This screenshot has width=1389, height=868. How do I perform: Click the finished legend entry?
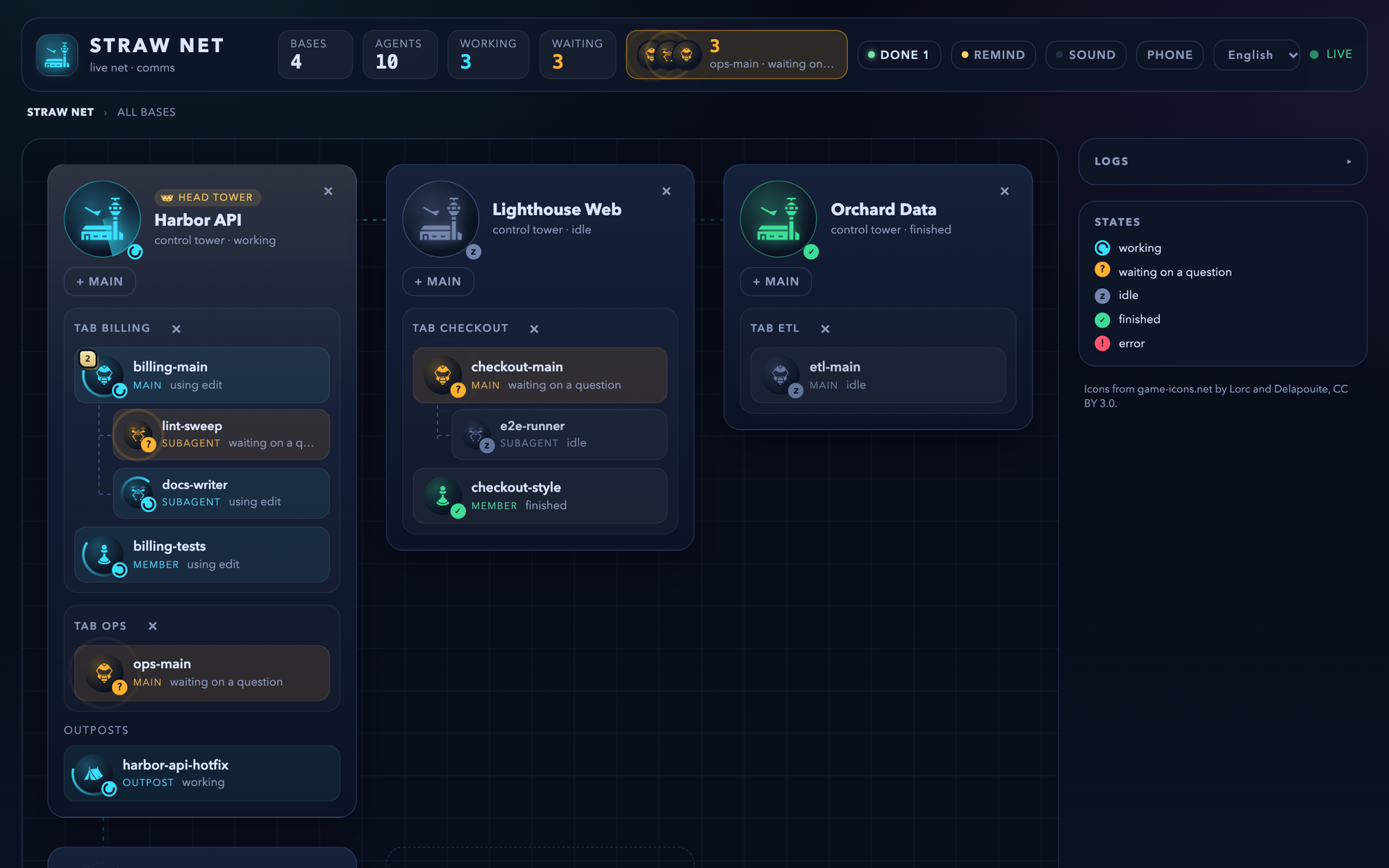1128,319
